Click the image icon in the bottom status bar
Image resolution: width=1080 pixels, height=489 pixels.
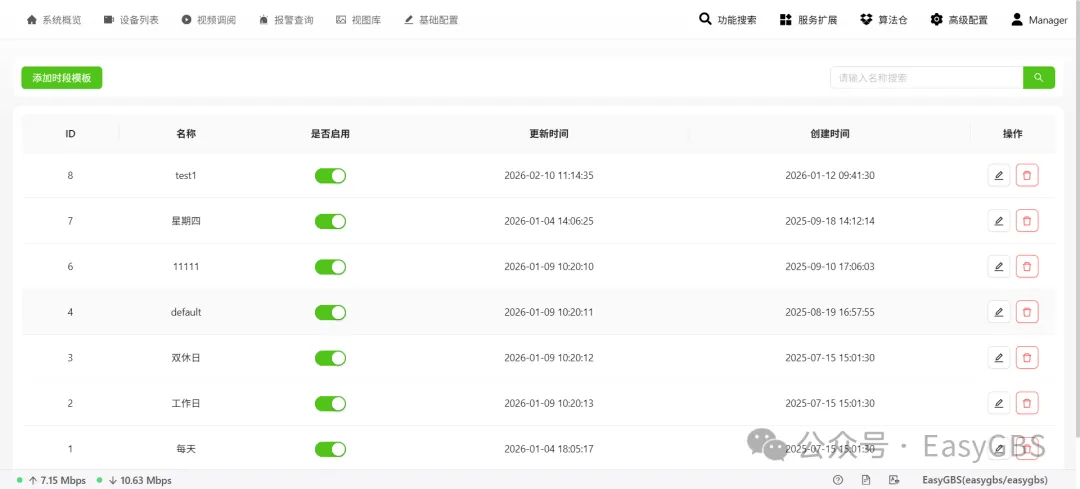pos(894,480)
